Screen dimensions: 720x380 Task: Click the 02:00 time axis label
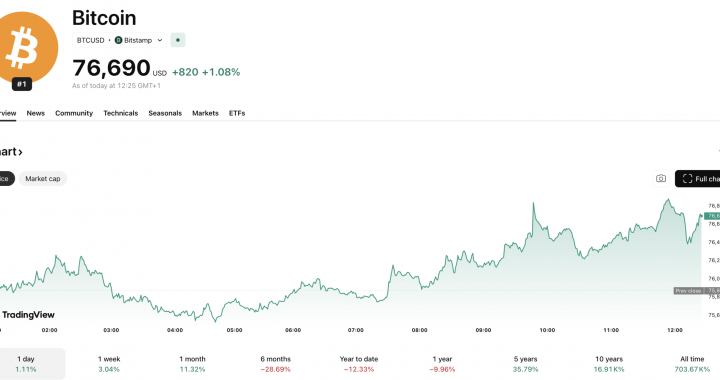click(50, 330)
